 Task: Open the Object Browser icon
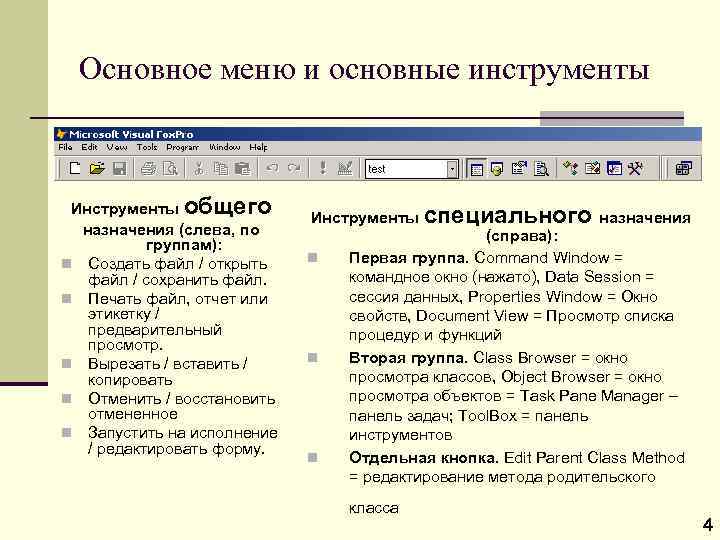592,169
